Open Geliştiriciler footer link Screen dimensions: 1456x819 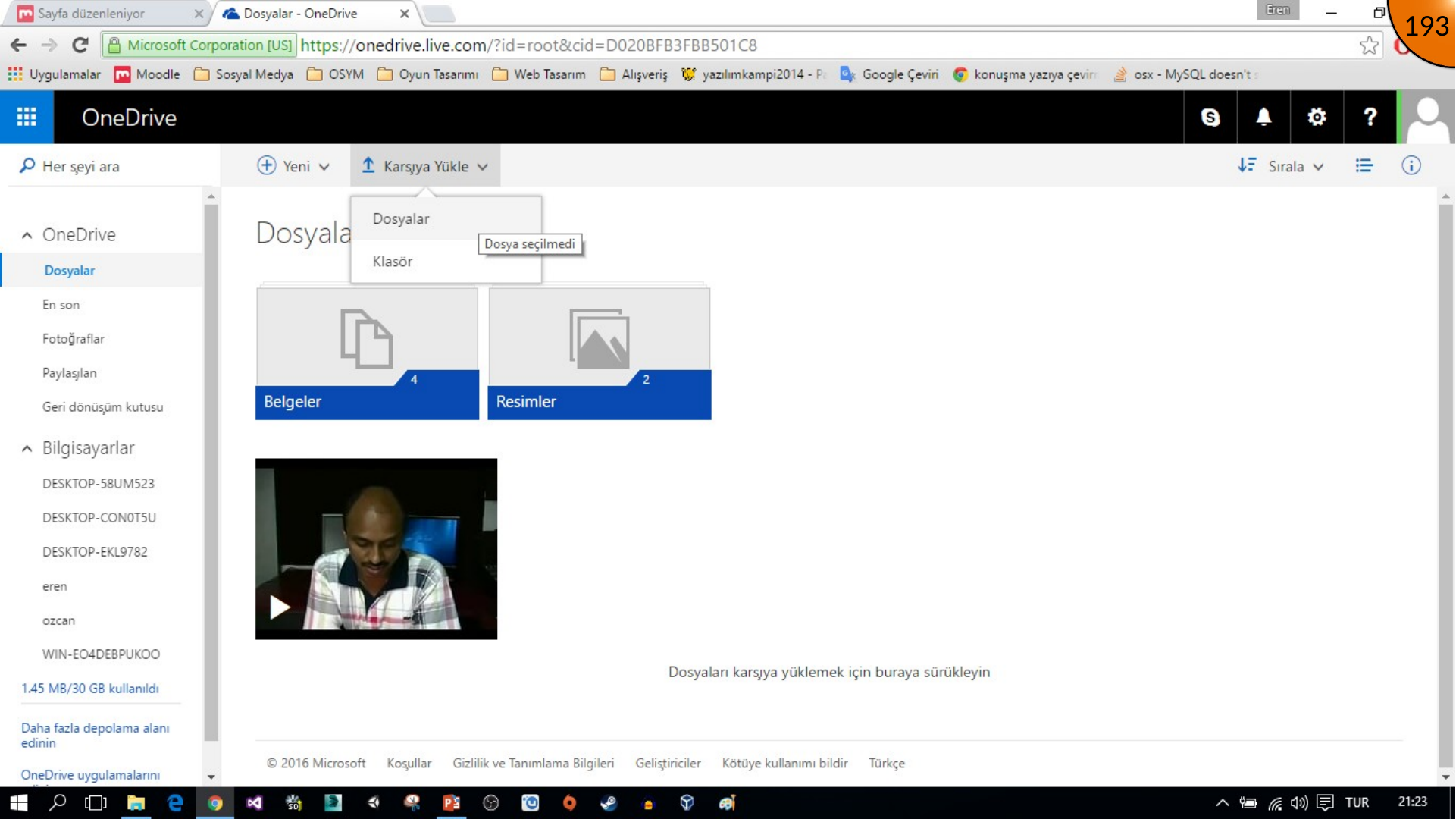pos(668,763)
